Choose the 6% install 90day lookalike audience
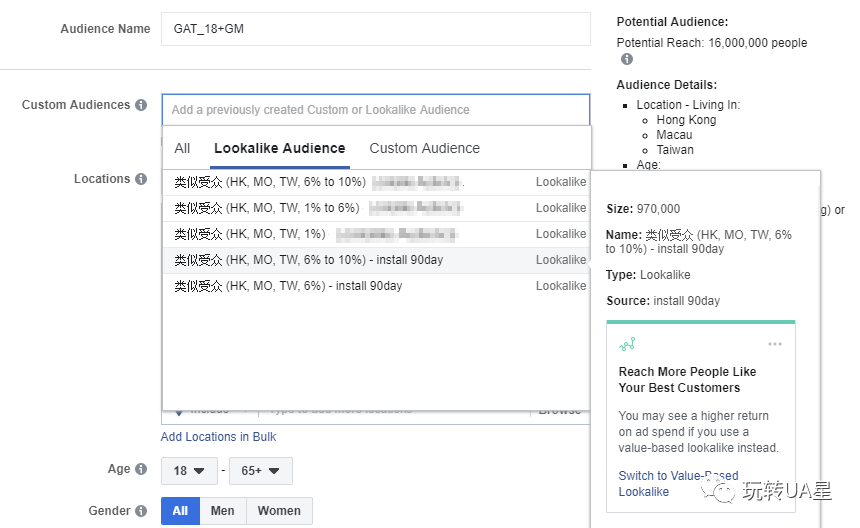Screen dimensions: 860x528 click(x=376, y=286)
